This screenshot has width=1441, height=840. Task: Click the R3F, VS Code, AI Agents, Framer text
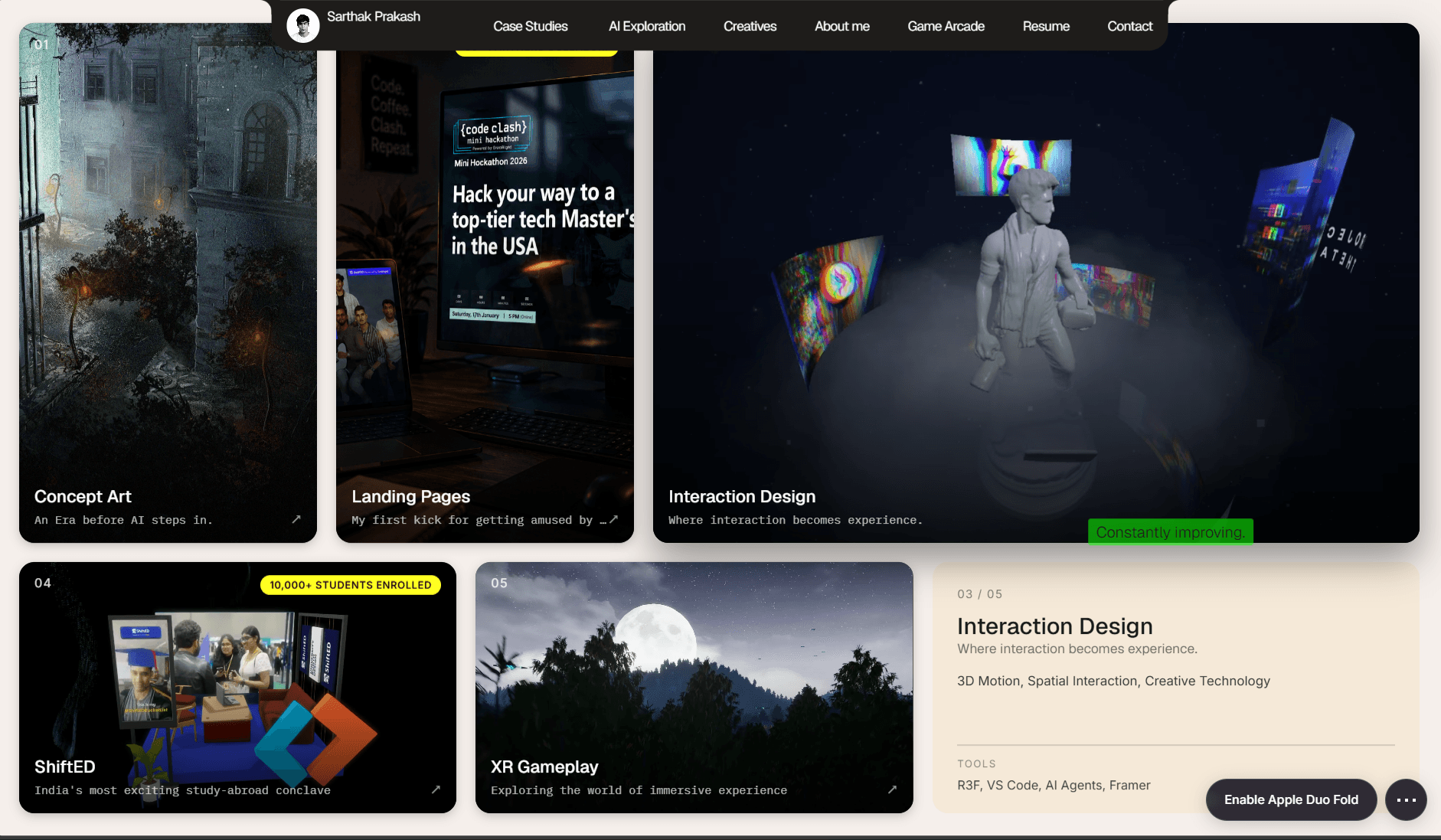click(1054, 785)
